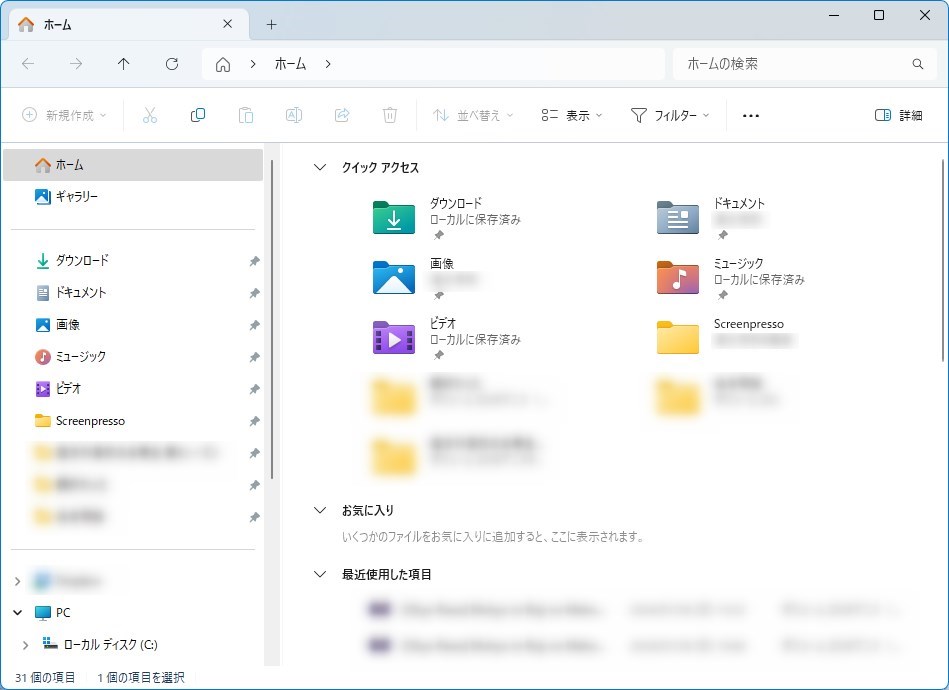Click the ホームの検索 search box
The height and width of the screenshot is (690, 949).
point(795,64)
